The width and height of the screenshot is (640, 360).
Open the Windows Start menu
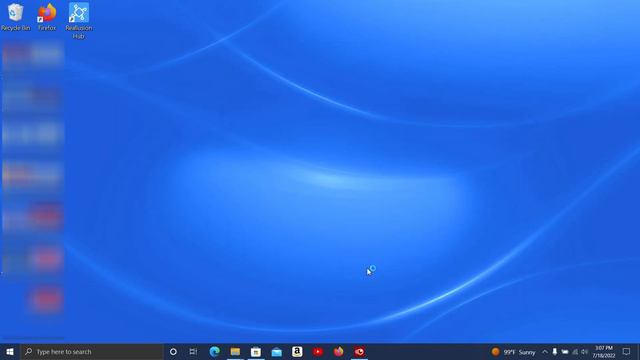tap(10, 351)
